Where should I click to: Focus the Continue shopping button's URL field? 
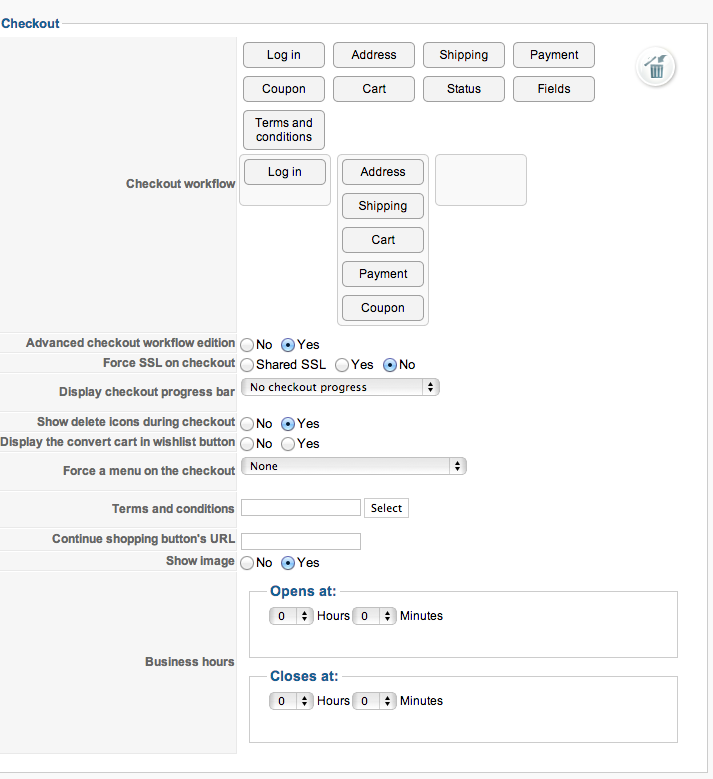tap(301, 541)
